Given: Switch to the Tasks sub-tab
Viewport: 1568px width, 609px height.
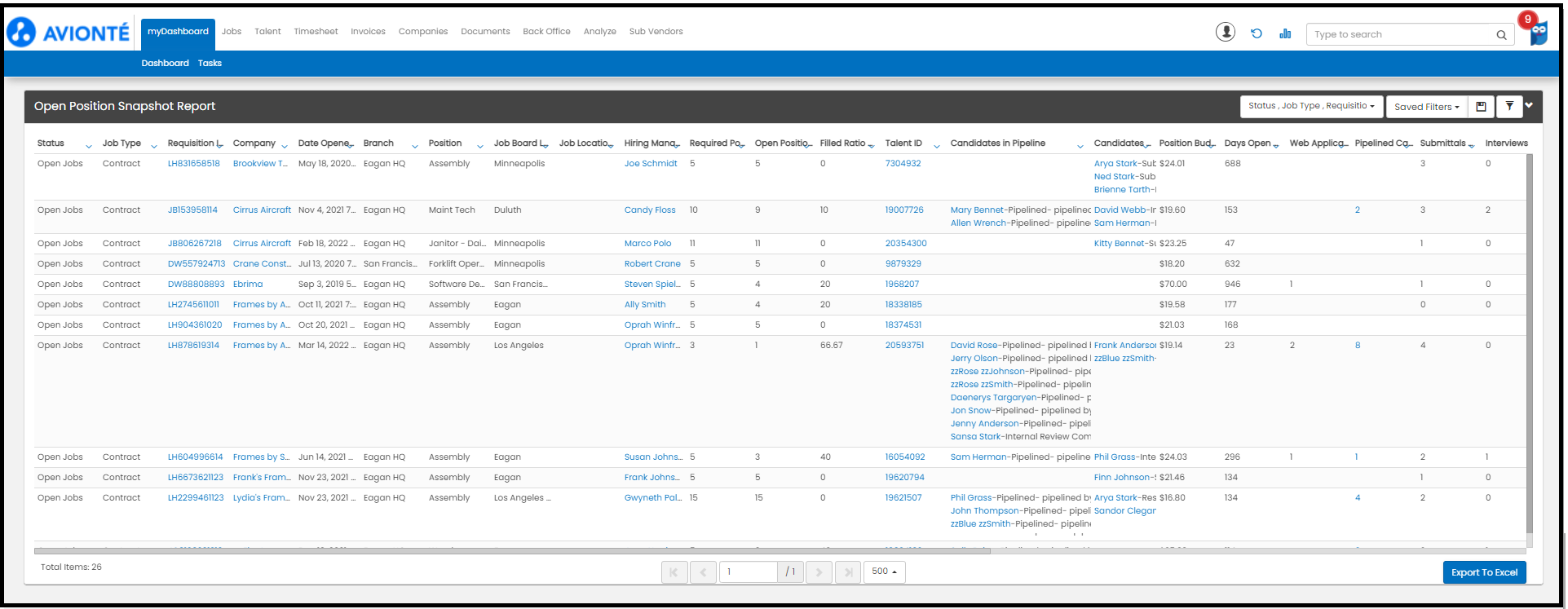Looking at the screenshot, I should tap(210, 64).
